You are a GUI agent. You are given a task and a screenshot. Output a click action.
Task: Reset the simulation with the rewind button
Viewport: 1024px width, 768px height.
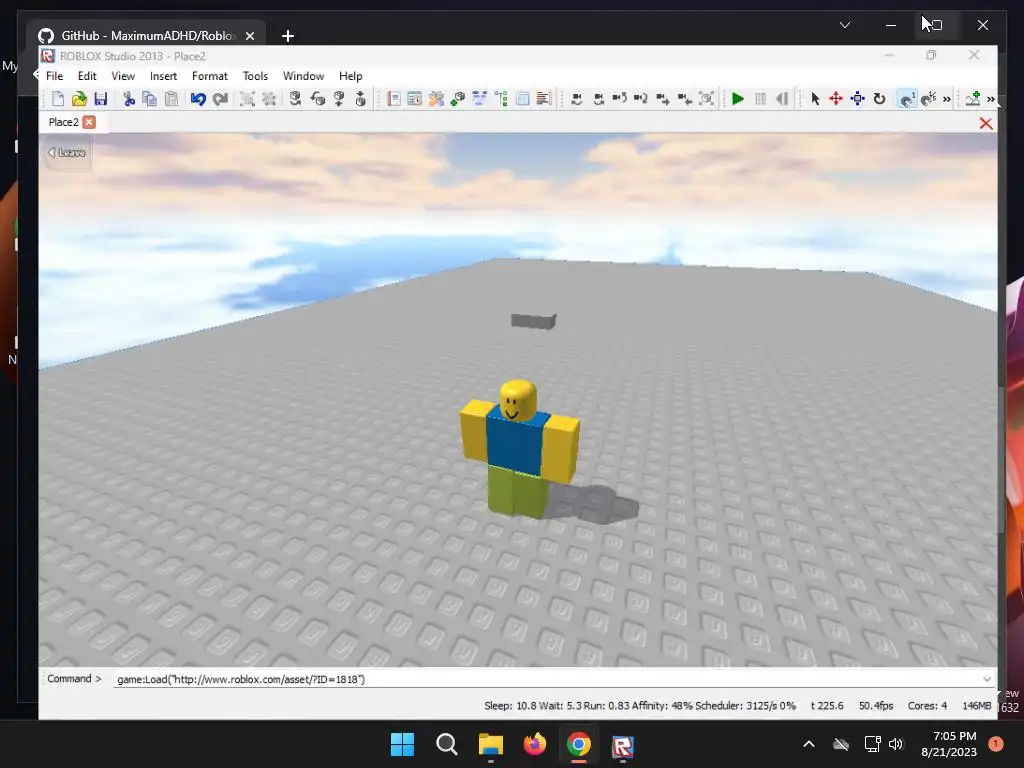(x=782, y=99)
